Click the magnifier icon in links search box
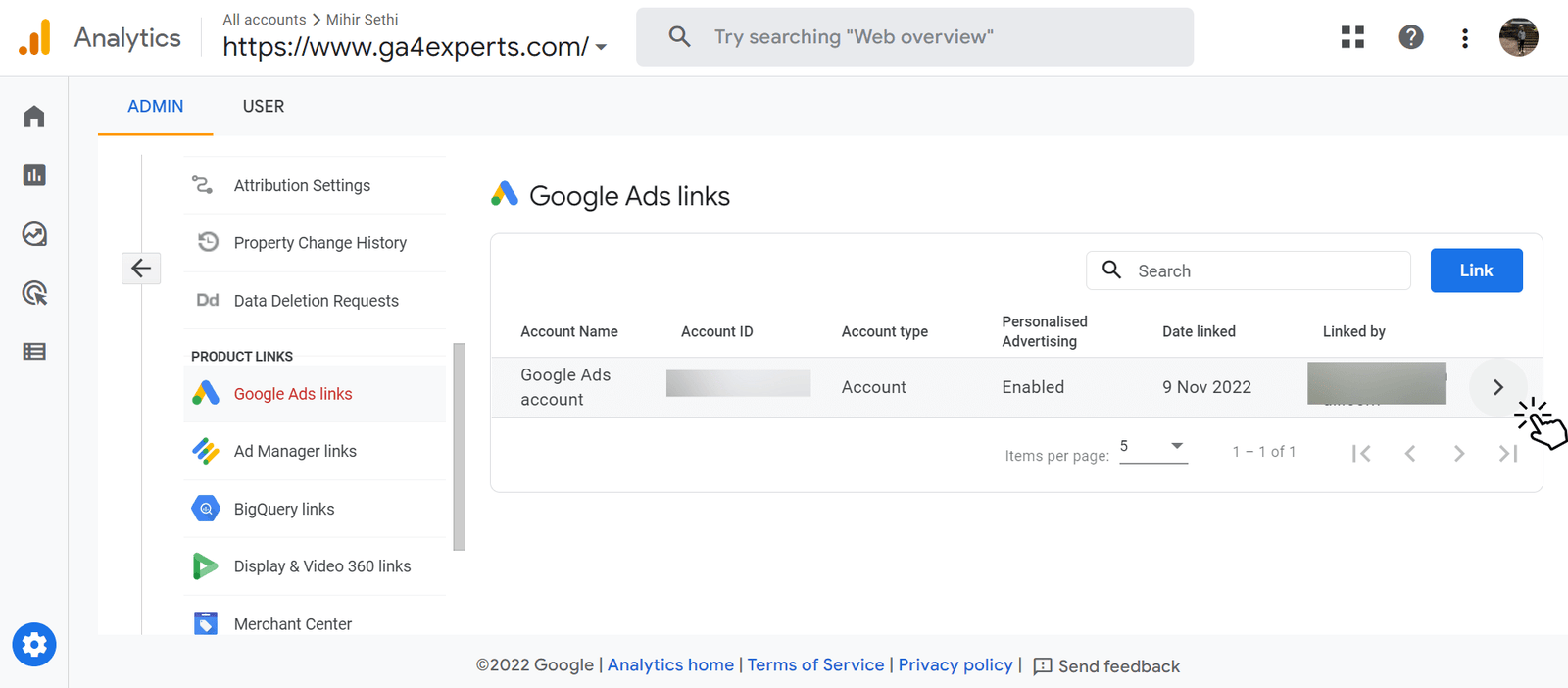 click(1111, 270)
